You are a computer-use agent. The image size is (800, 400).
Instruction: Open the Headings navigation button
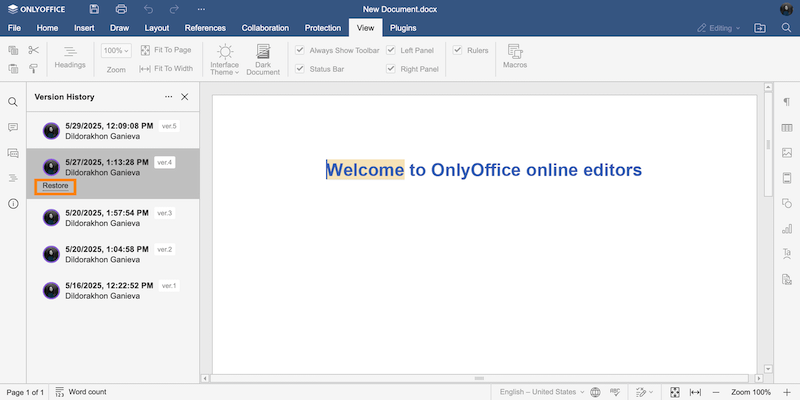pos(70,57)
